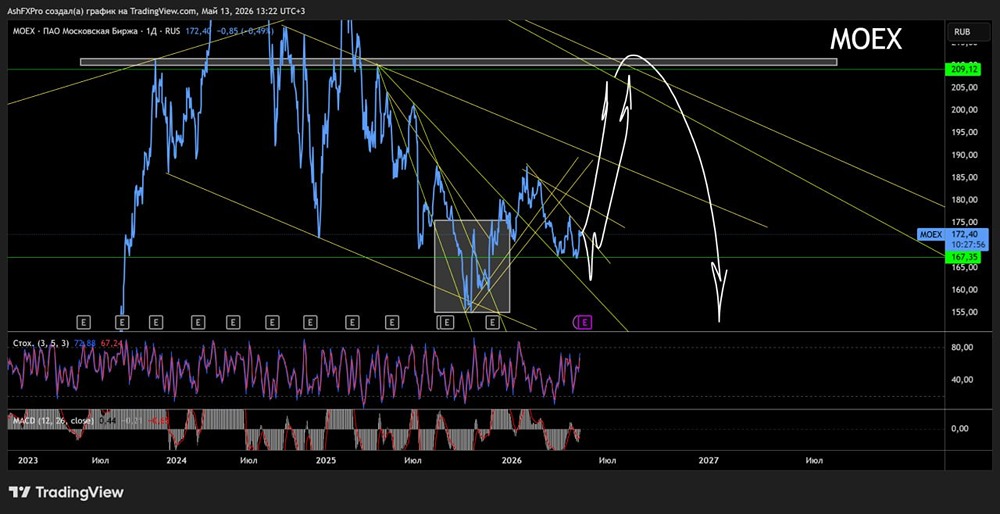Click the MACD 0,44 value

(108, 421)
